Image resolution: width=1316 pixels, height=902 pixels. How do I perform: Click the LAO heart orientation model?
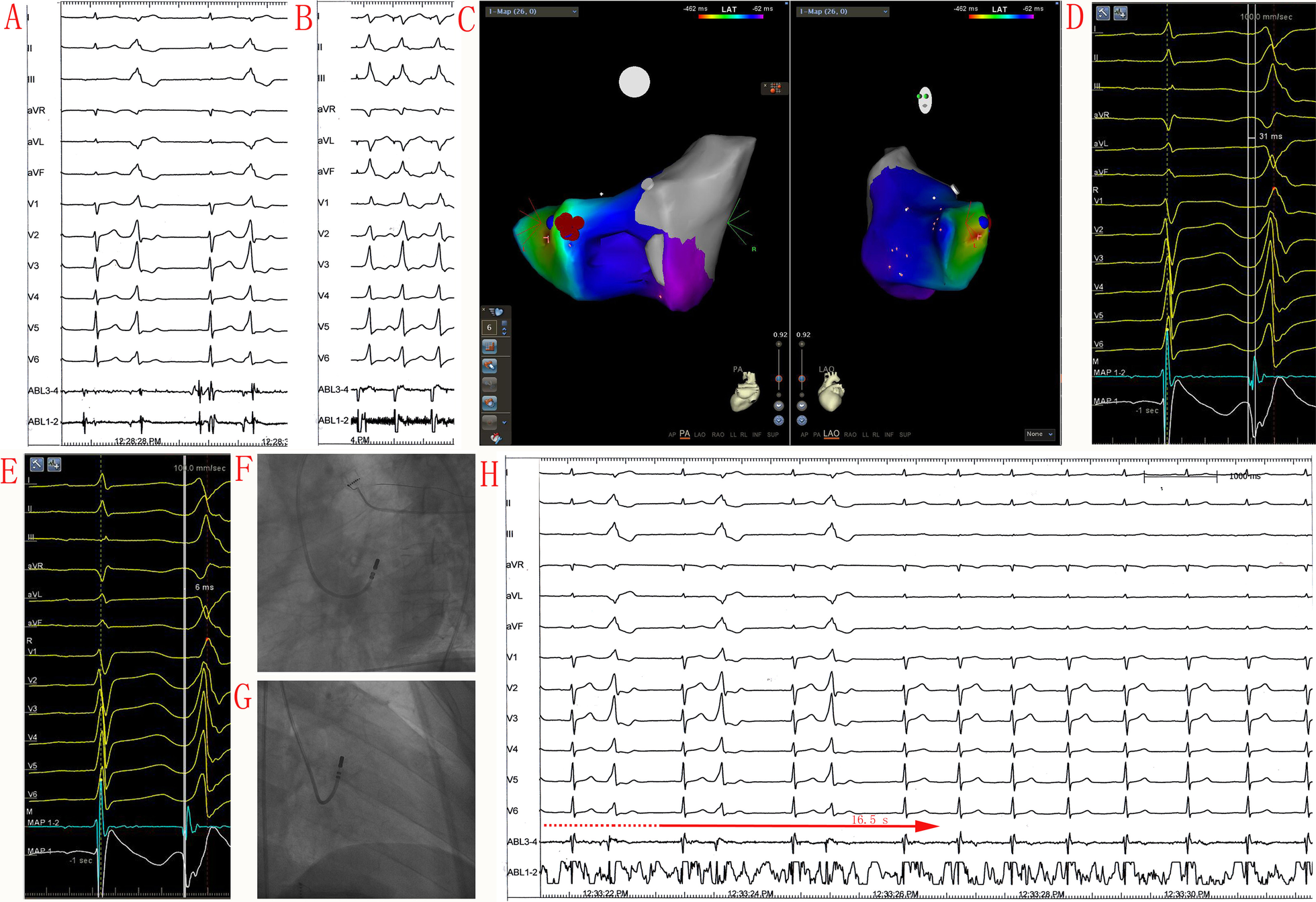[x=831, y=392]
